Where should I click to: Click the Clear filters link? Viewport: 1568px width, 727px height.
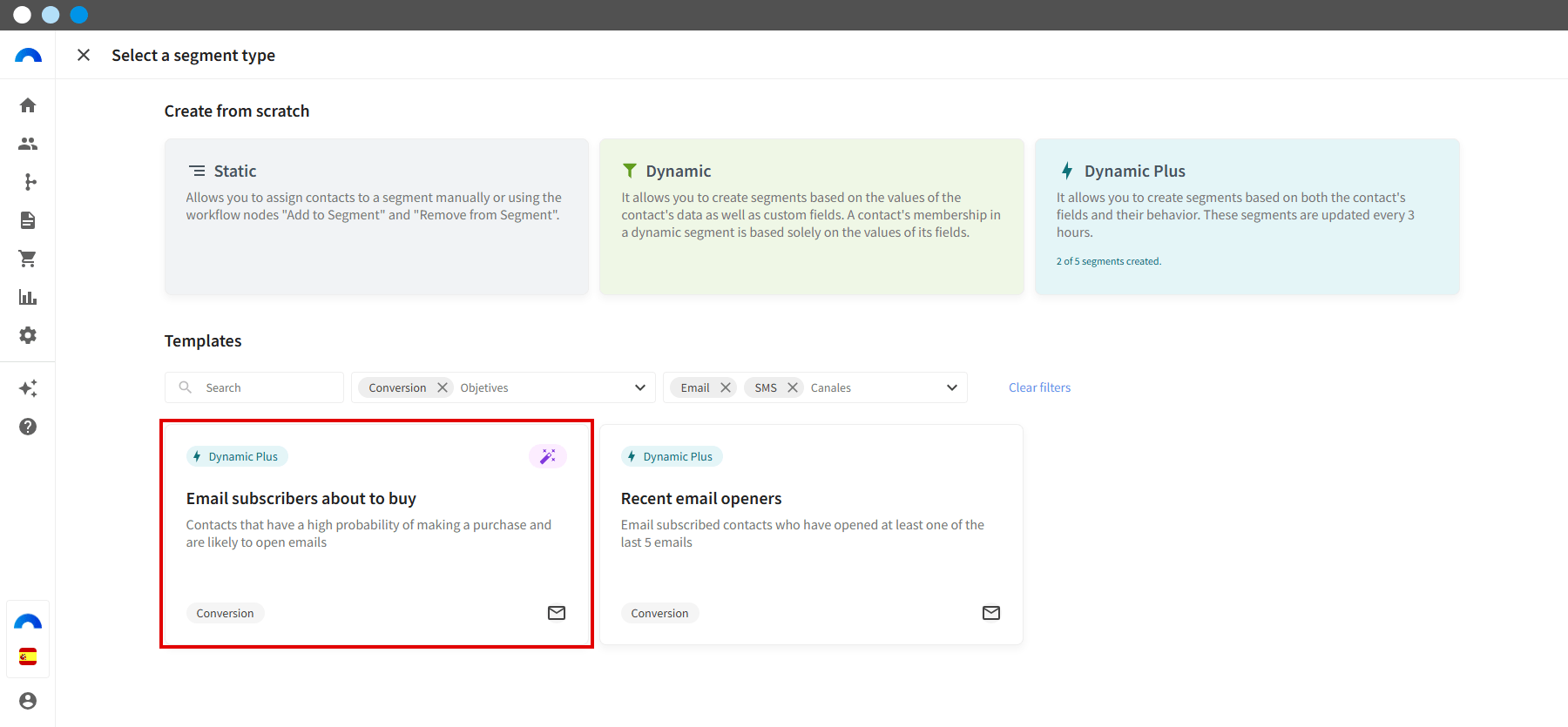pos(1039,387)
